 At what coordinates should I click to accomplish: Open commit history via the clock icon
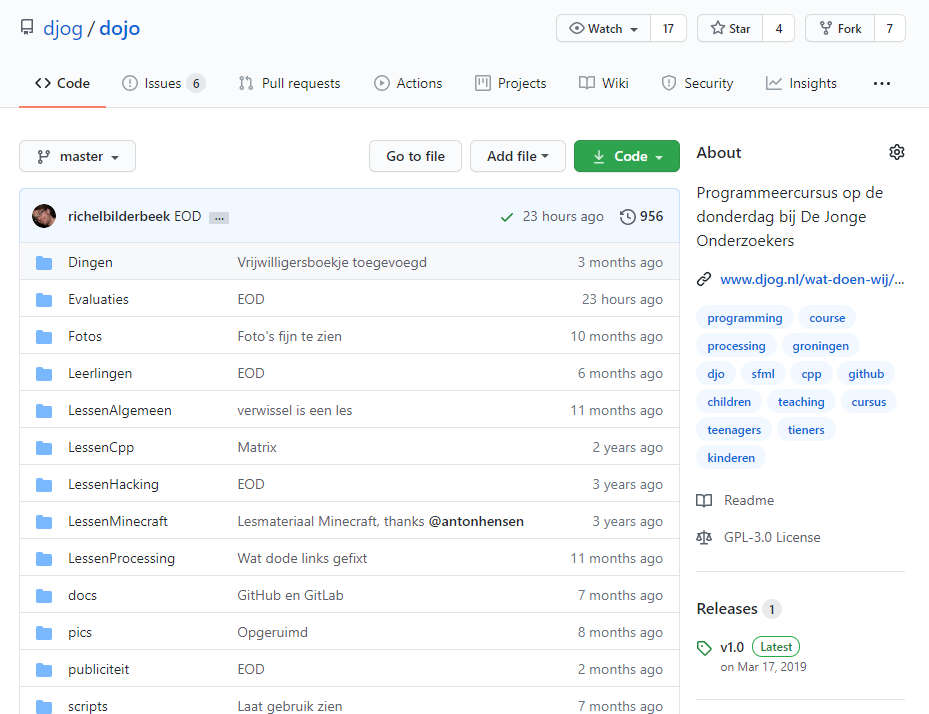click(629, 215)
